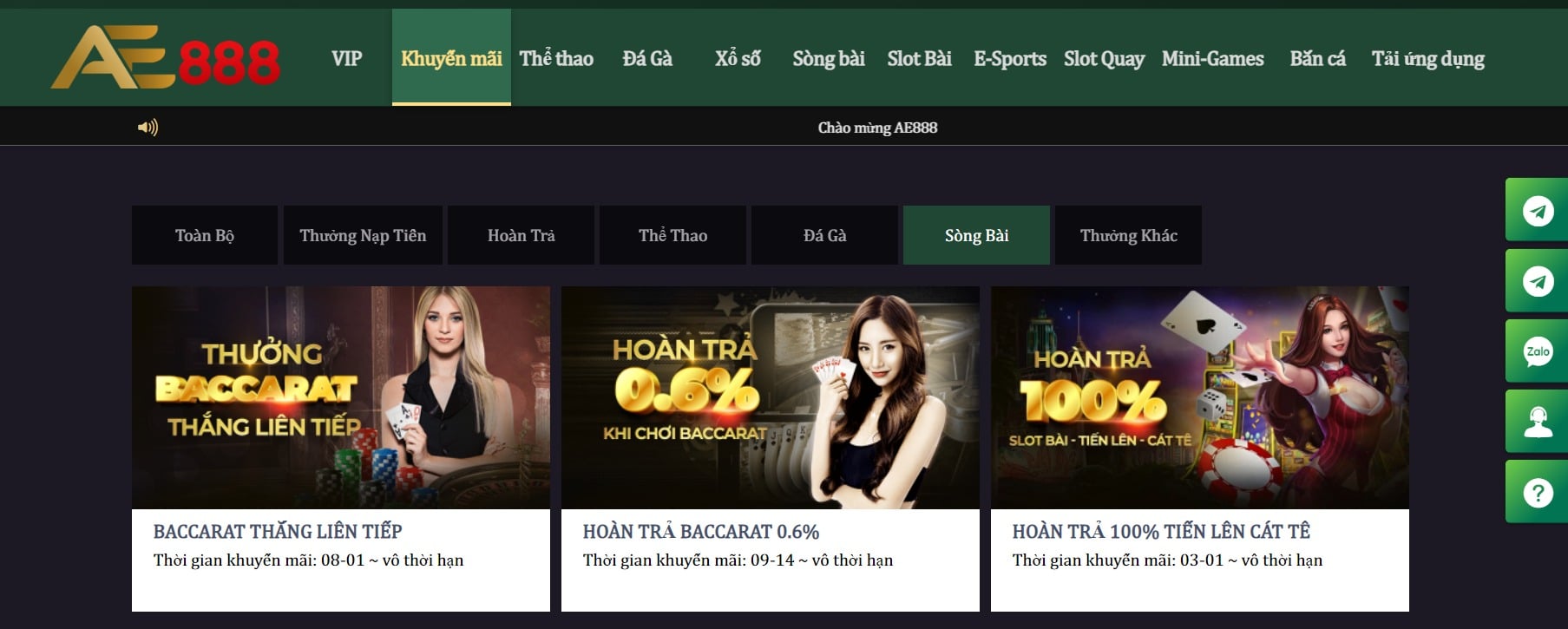The image size is (1568, 629).
Task: Select the Đá Gà promotion filter tab
Action: pos(824,235)
